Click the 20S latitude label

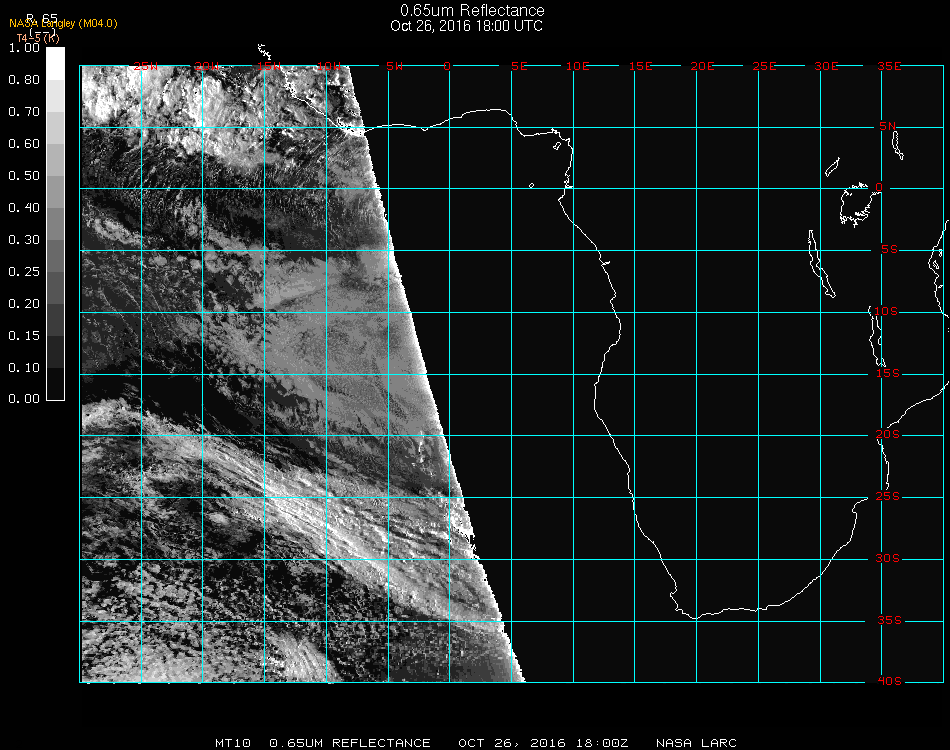[888, 435]
